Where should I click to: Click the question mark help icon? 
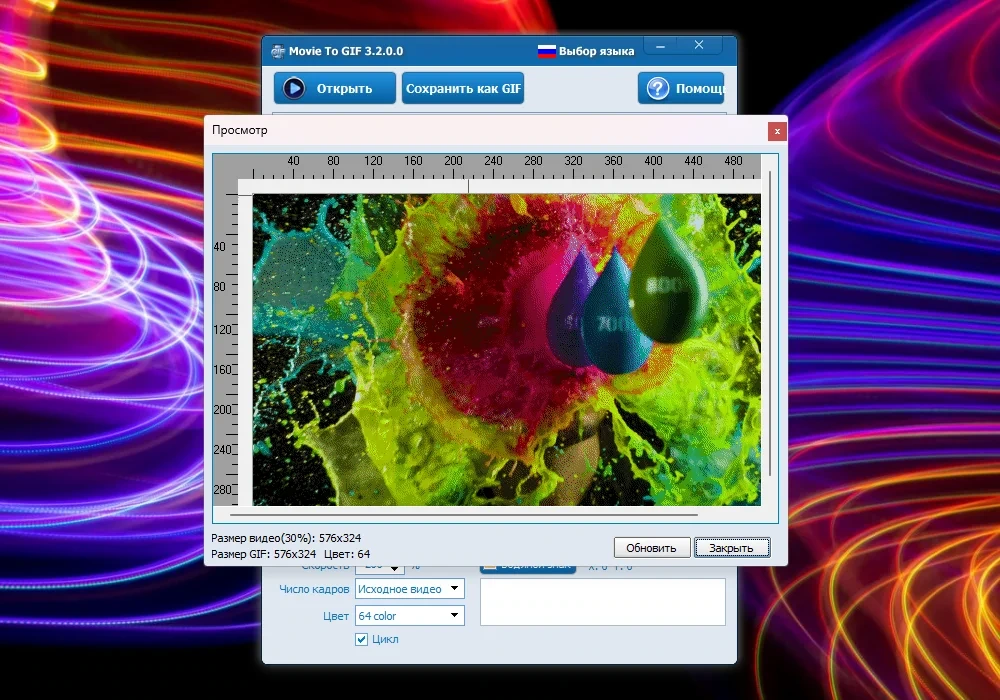click(x=658, y=88)
